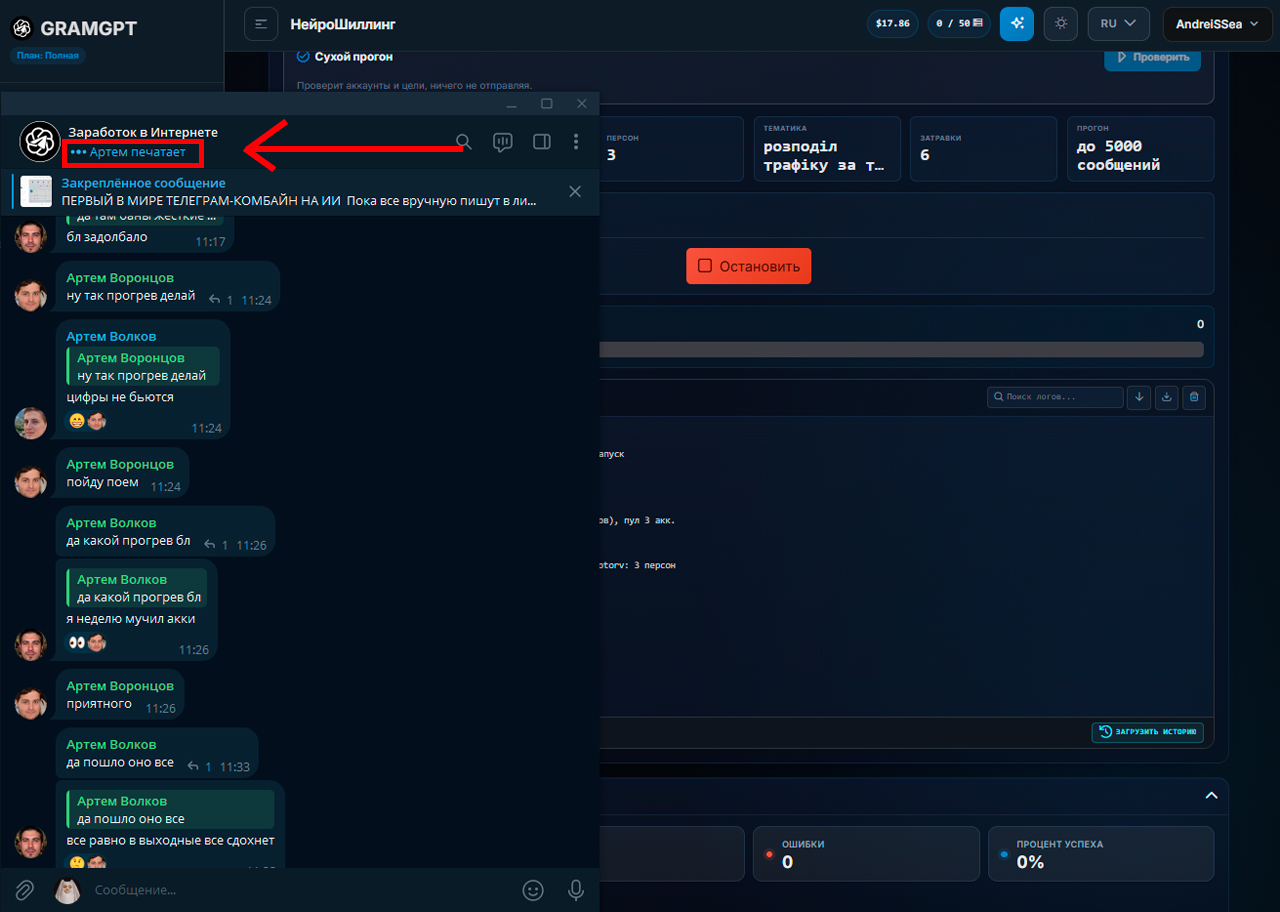Stop the run with Остановить button
Screen dimensions: 1280x912
point(749,266)
